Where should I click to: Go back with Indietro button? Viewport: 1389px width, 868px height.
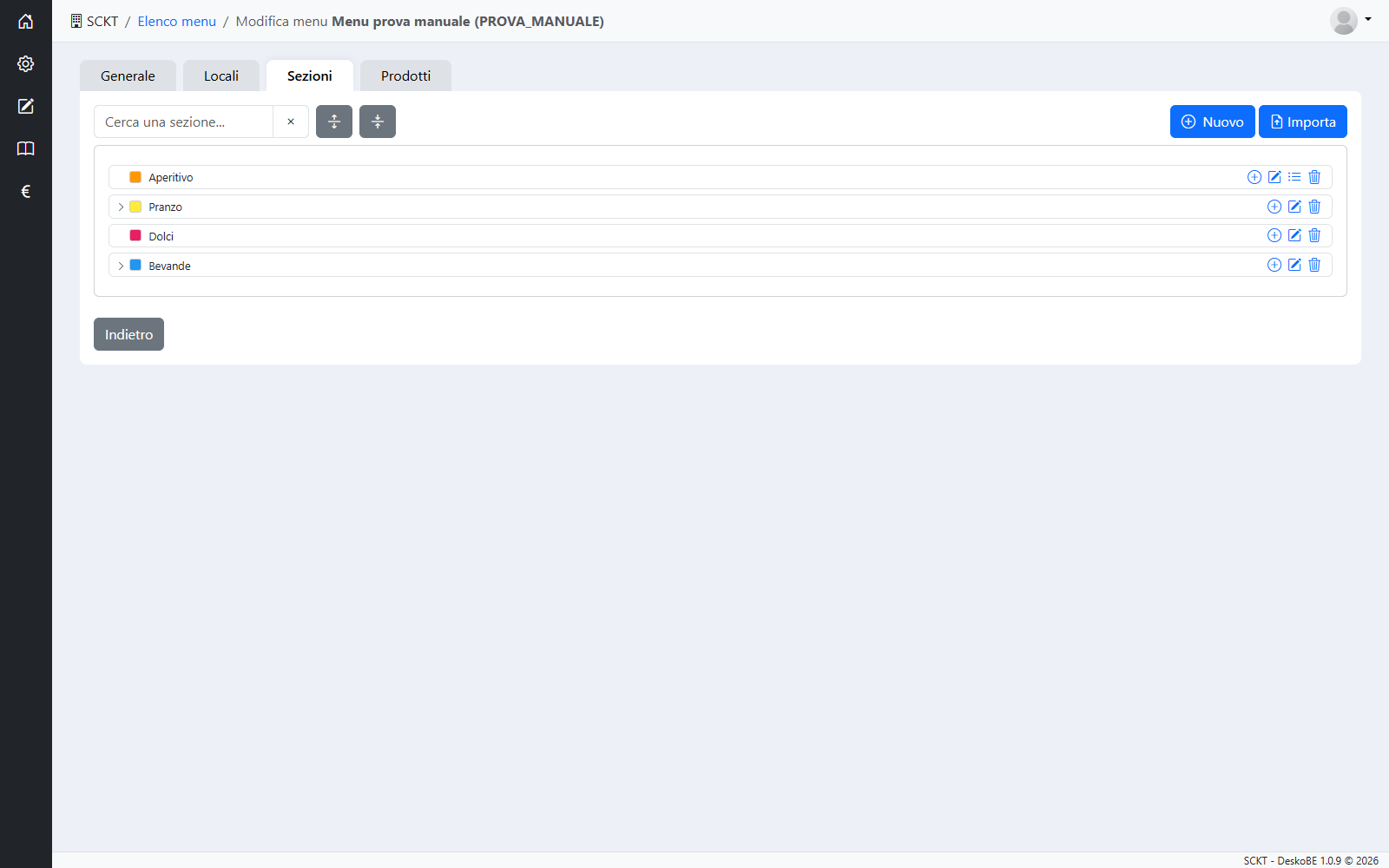click(x=128, y=334)
